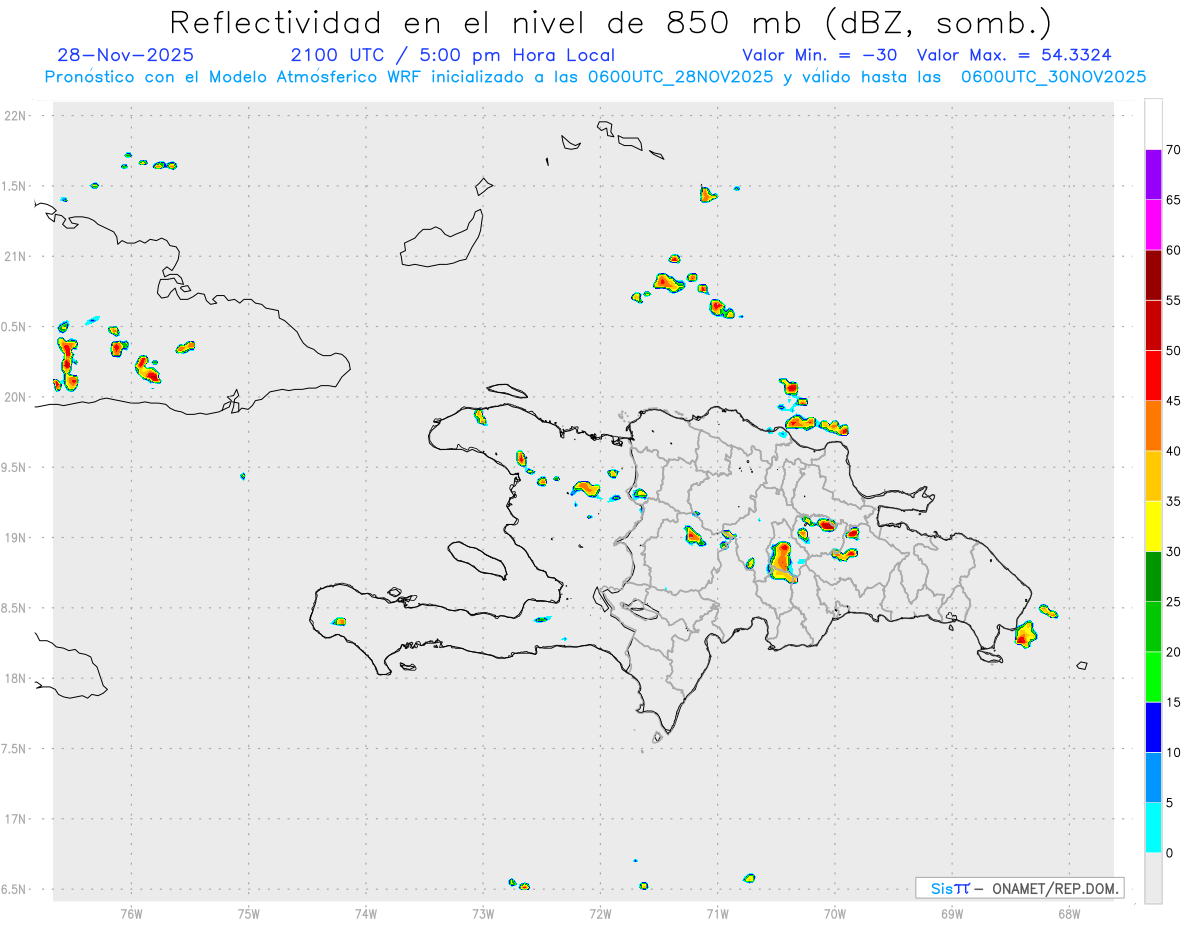Image resolution: width=1200 pixels, height=927 pixels.
Task: Click the colorbar label 55
Action: coord(1174,300)
